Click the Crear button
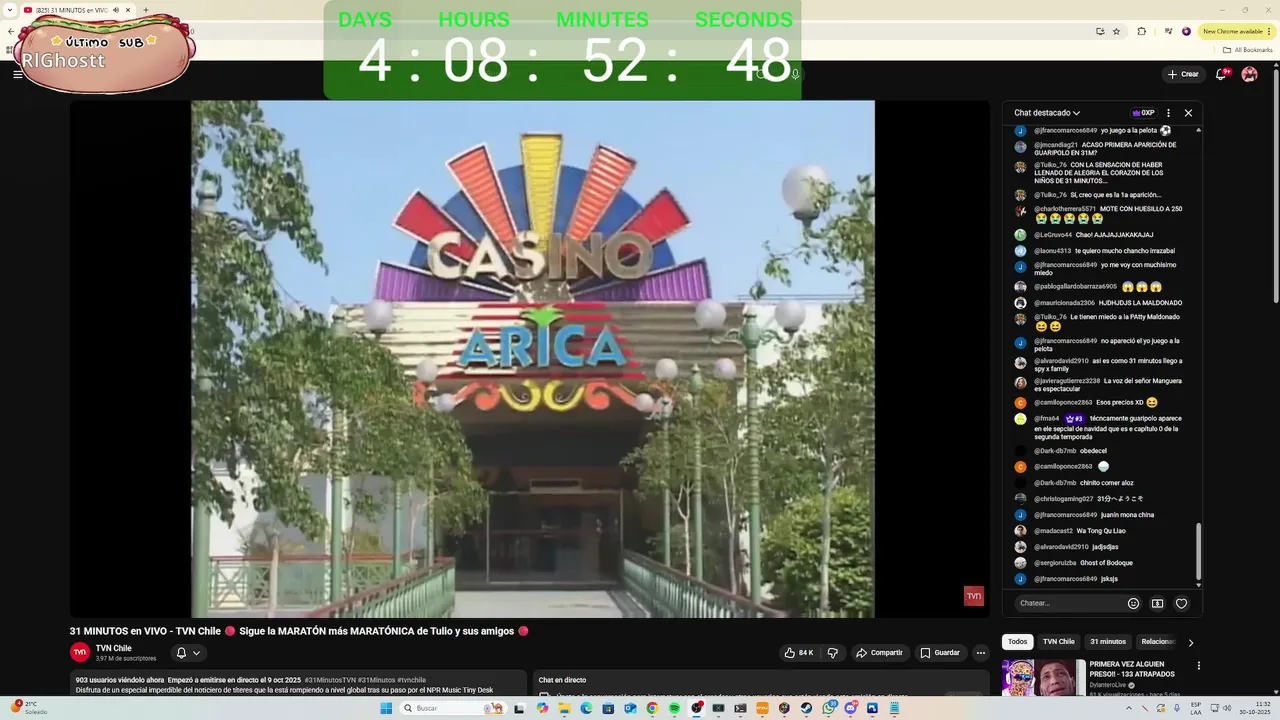The image size is (1280, 720). click(1183, 74)
